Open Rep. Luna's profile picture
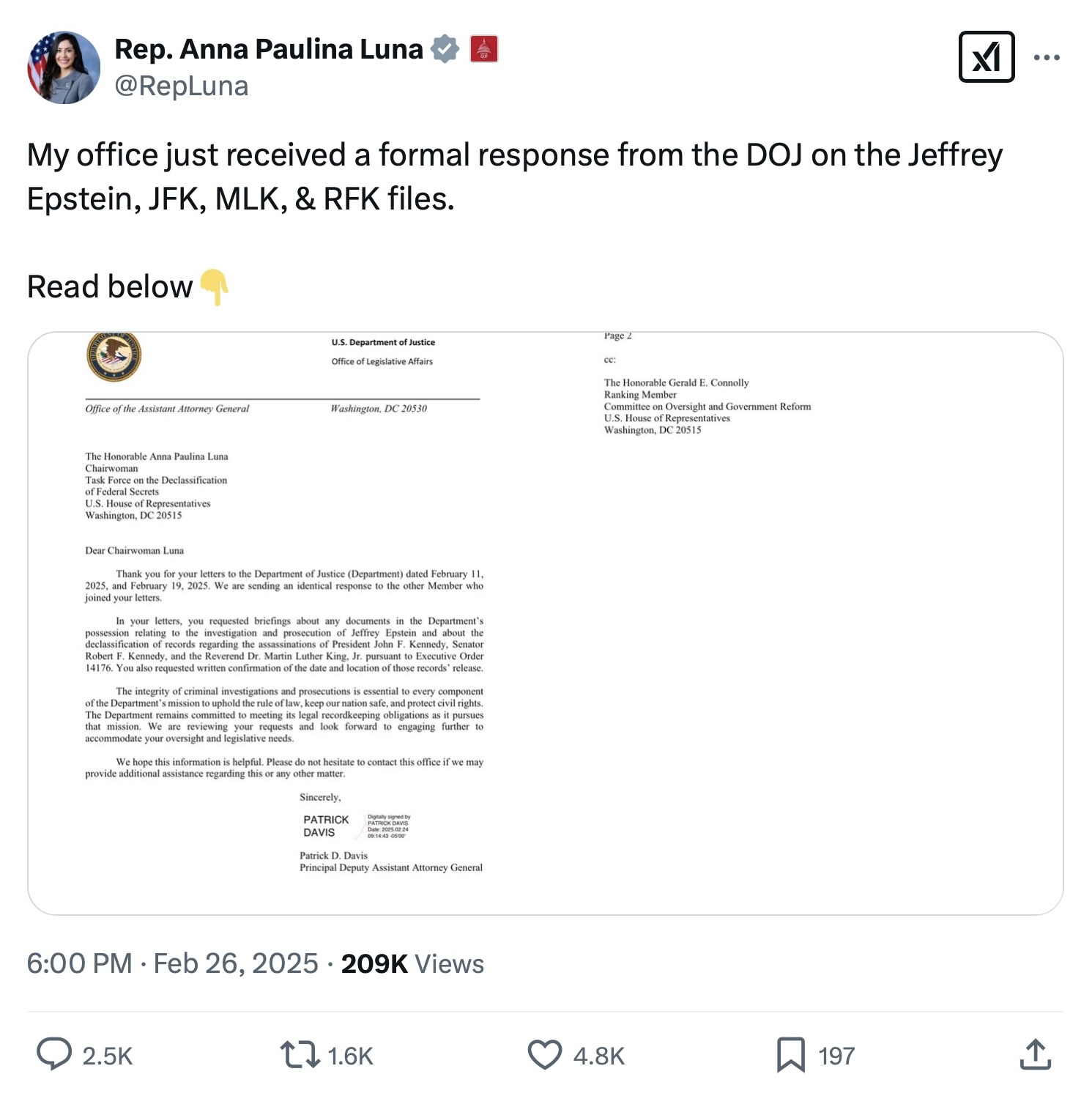This screenshot has width=1092, height=1096. (64, 67)
